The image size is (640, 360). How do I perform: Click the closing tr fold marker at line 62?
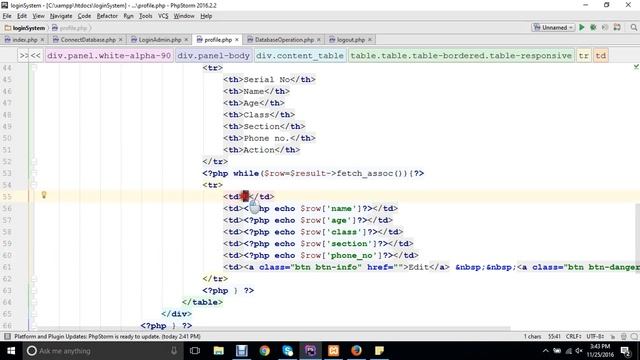pos(34,279)
